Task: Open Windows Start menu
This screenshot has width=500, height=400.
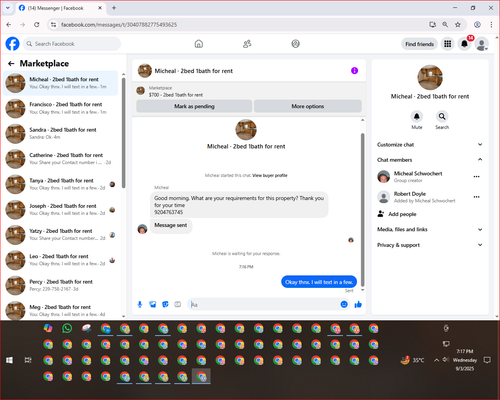Action: coord(9,360)
